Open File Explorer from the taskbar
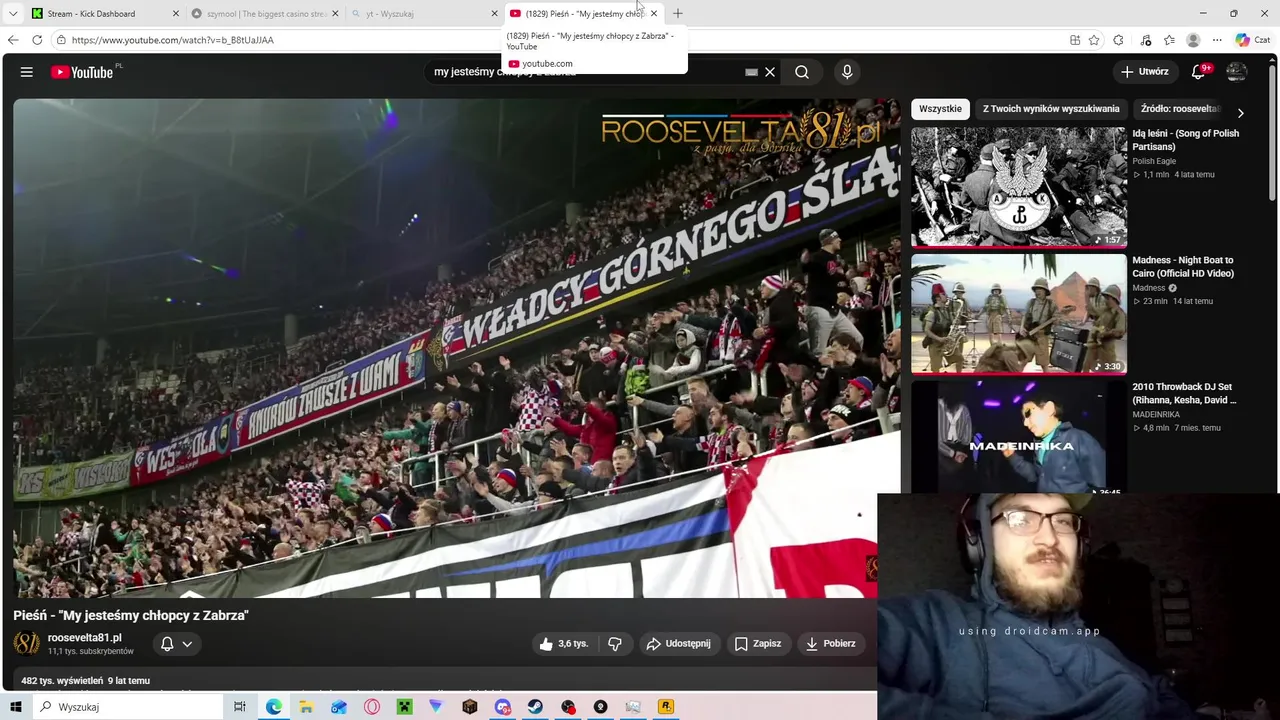 306,707
